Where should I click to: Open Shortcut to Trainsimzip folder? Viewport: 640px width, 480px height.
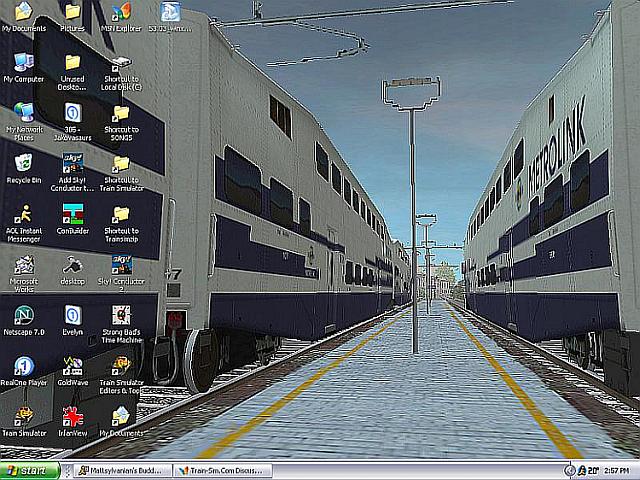click(x=121, y=223)
